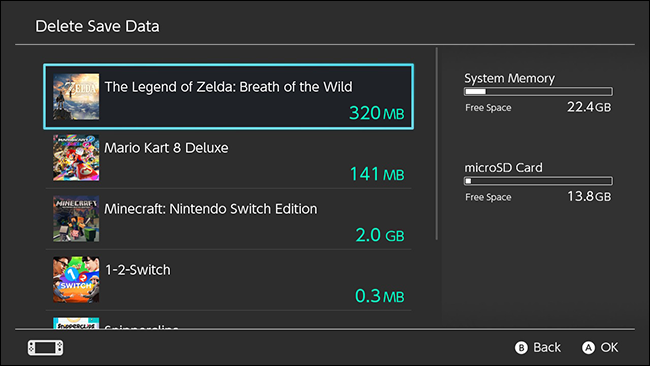Confirm with the OK label
This screenshot has height=366, width=650.
click(x=609, y=347)
